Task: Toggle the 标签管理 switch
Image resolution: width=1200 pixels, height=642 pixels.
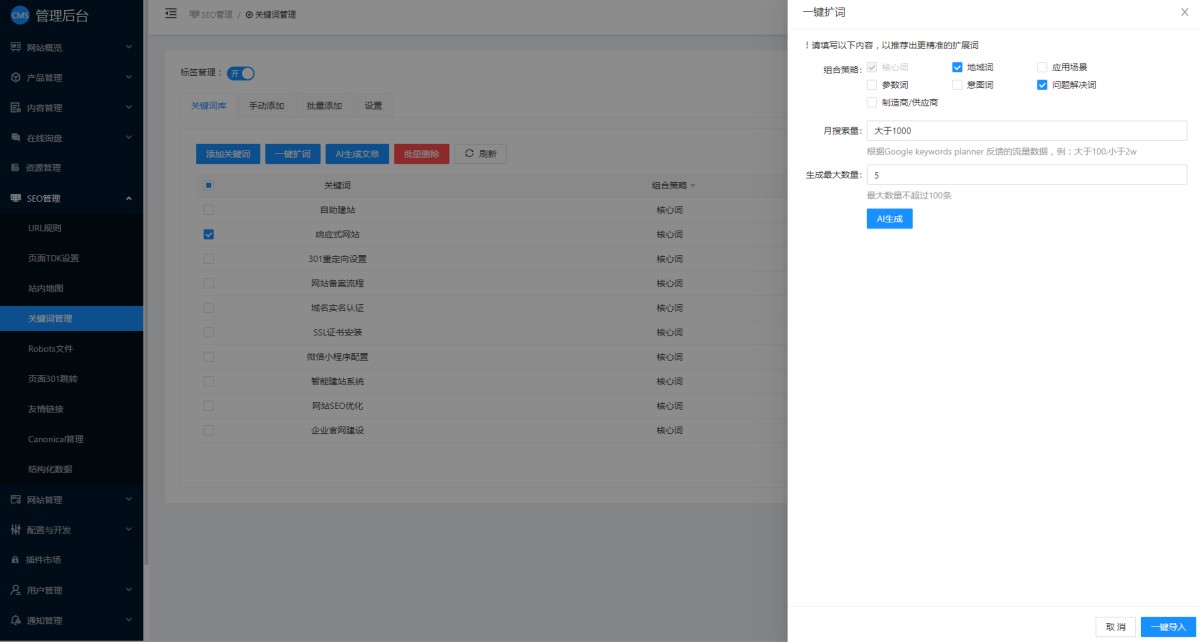Action: click(241, 73)
